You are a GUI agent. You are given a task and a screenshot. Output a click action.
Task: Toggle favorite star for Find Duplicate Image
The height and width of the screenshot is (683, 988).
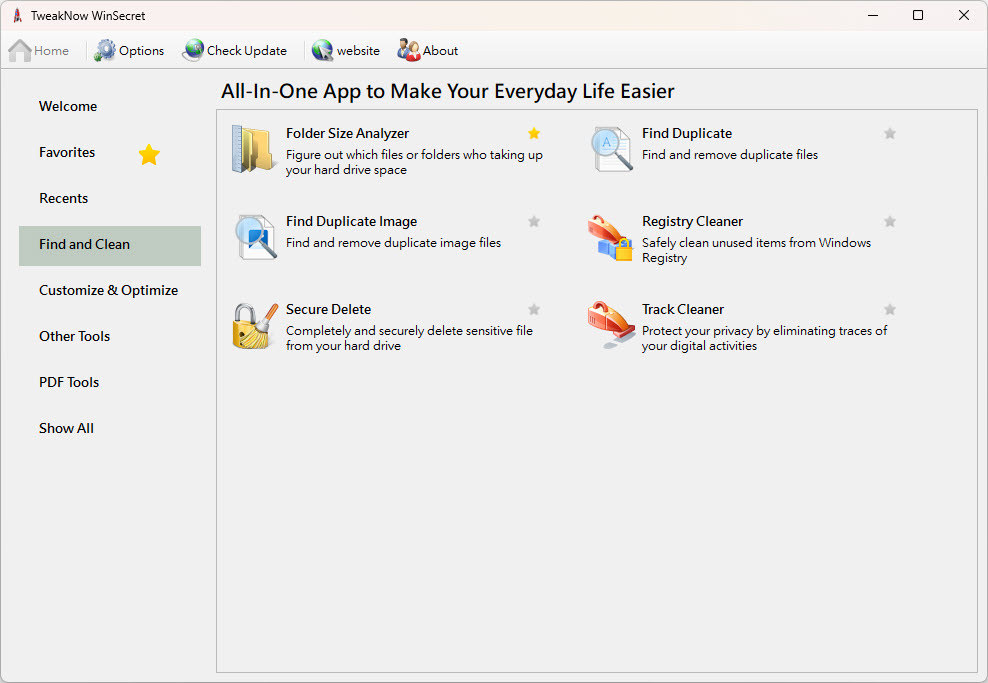coord(534,221)
